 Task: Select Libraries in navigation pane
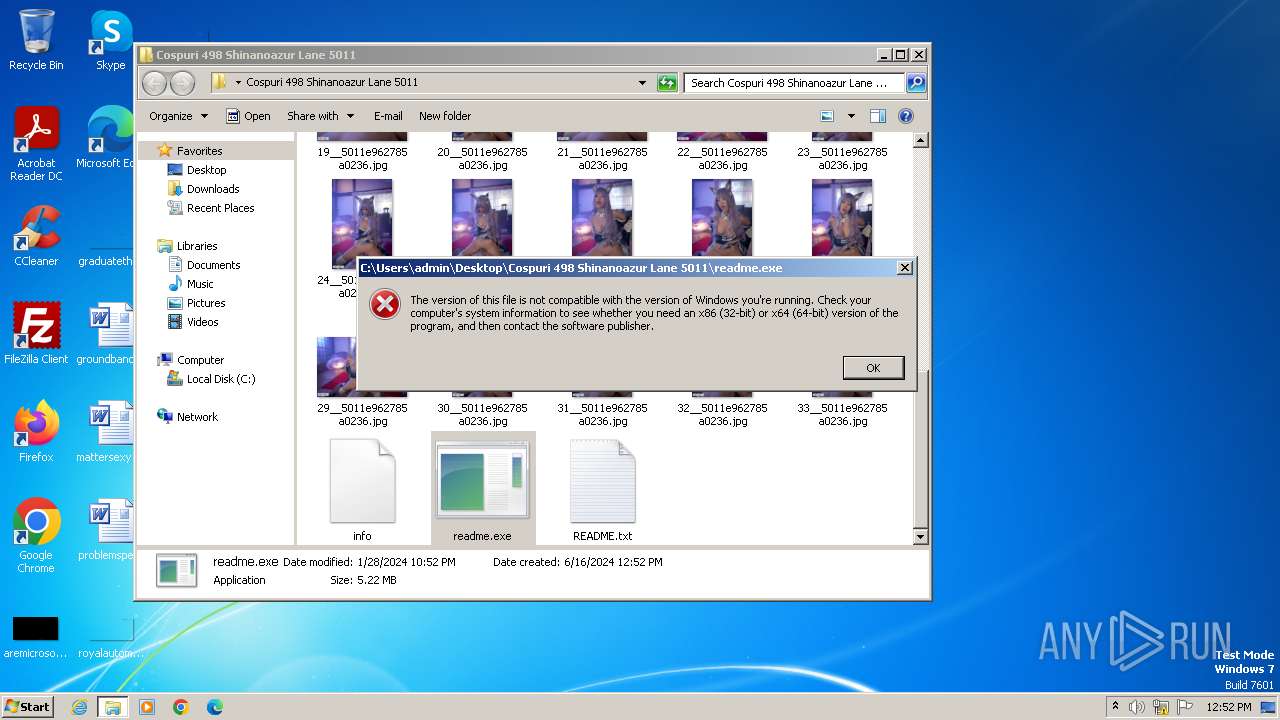(197, 246)
